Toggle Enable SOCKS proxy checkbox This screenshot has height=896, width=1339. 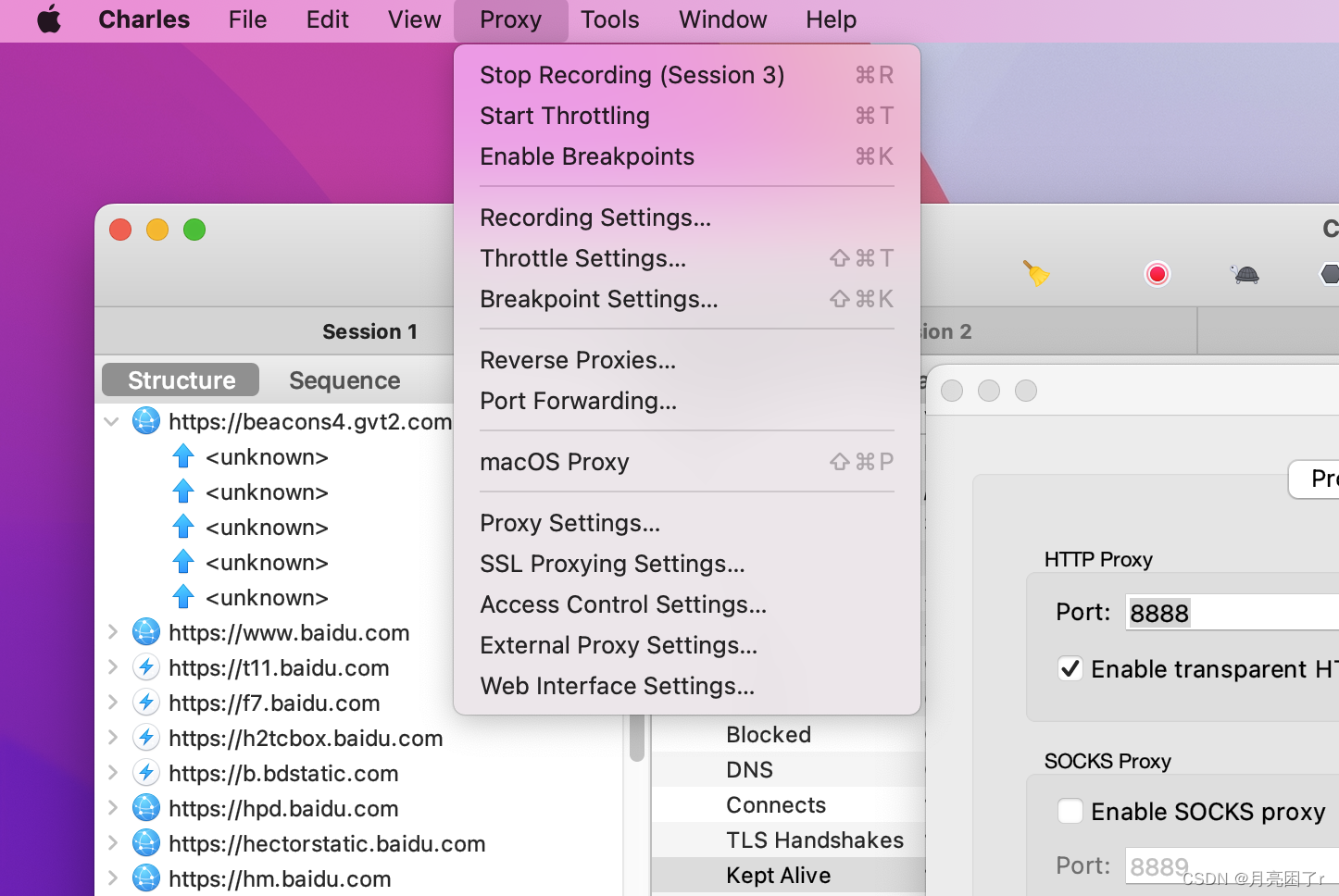1070,811
